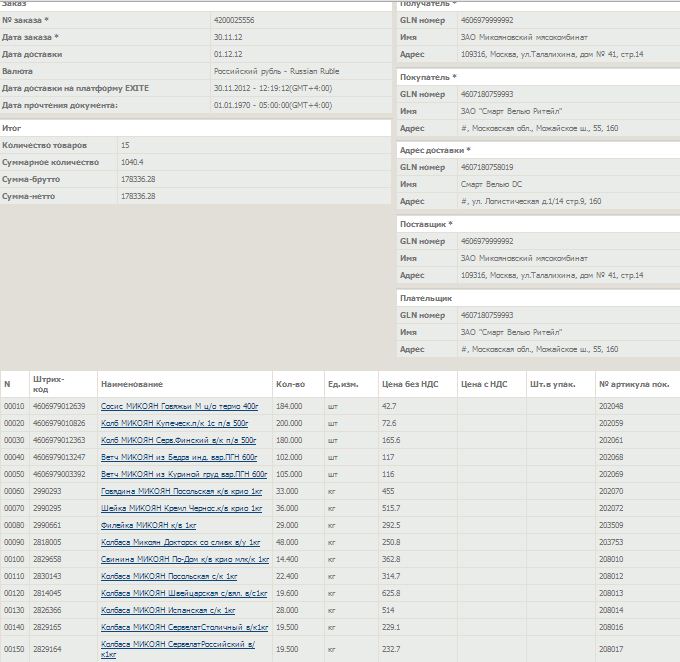Select Плательщик name ЗАО Смарт Вэлью Ритейл

click(x=511, y=332)
